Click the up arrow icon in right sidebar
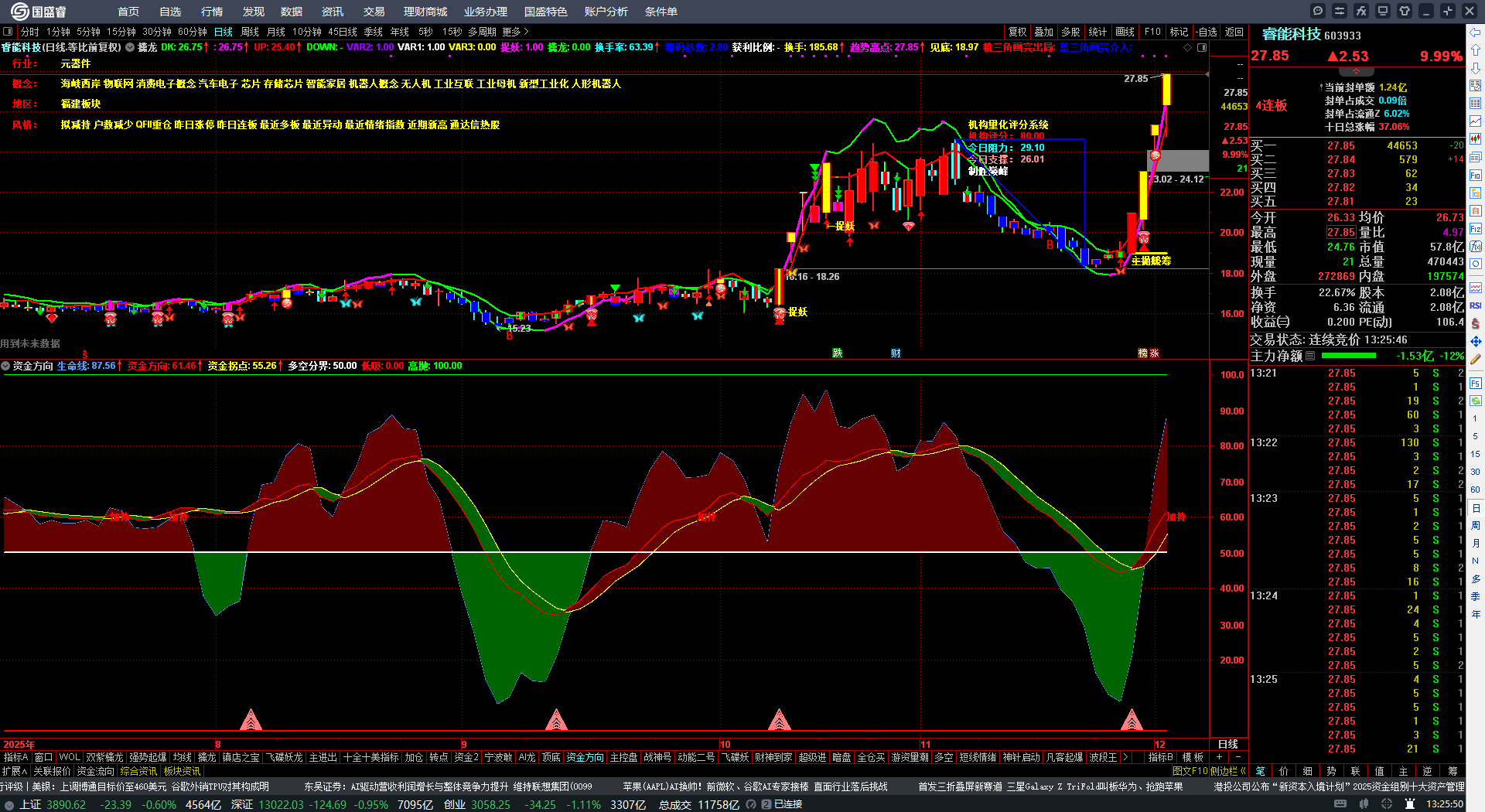Image resolution: width=1485 pixels, height=812 pixels. click(1476, 50)
